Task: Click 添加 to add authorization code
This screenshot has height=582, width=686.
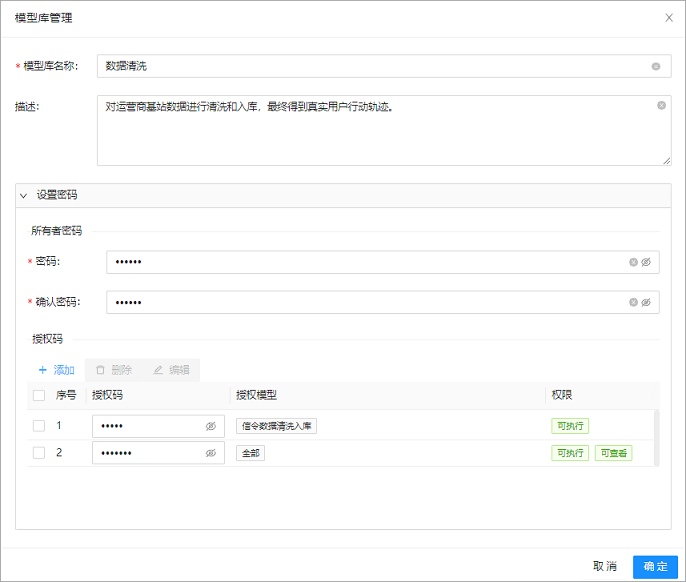Action: click(x=56, y=370)
